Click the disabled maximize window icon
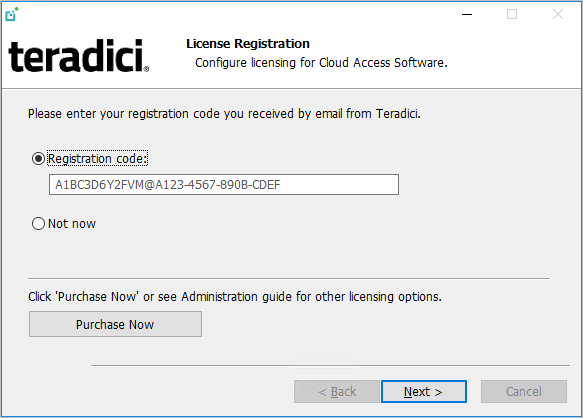This screenshot has height=418, width=583. 512,15
